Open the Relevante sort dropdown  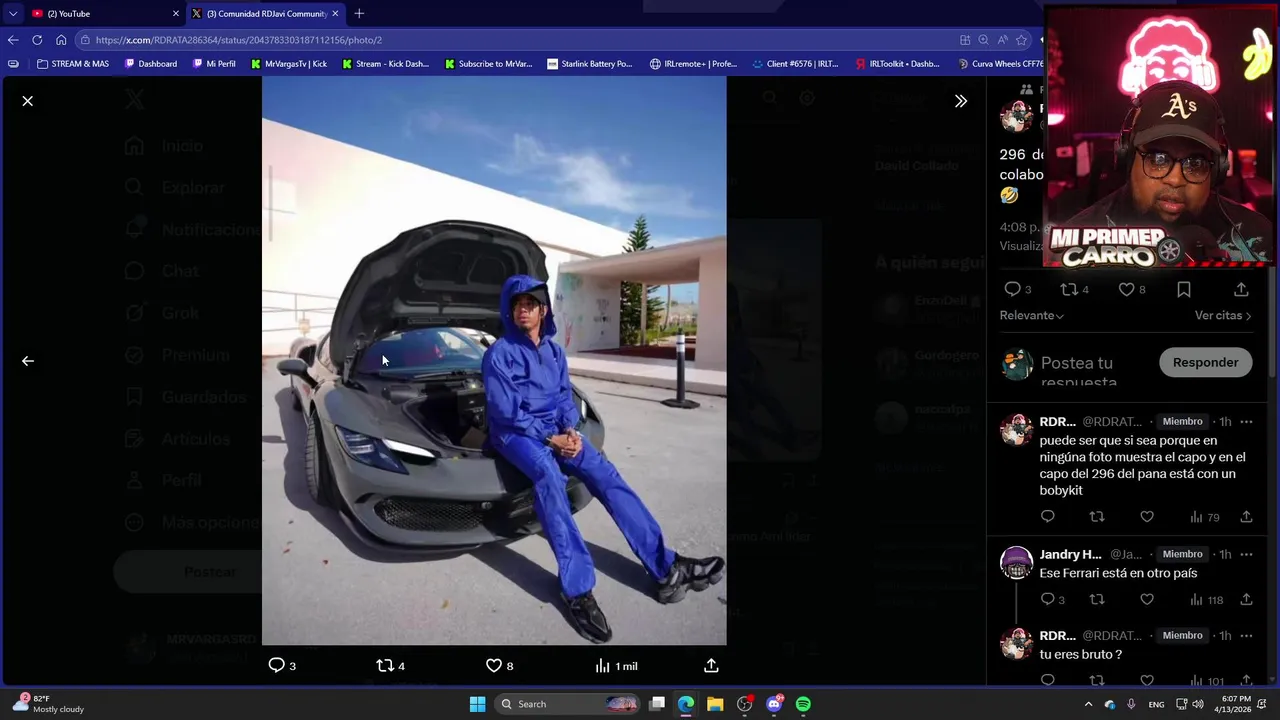point(1031,315)
